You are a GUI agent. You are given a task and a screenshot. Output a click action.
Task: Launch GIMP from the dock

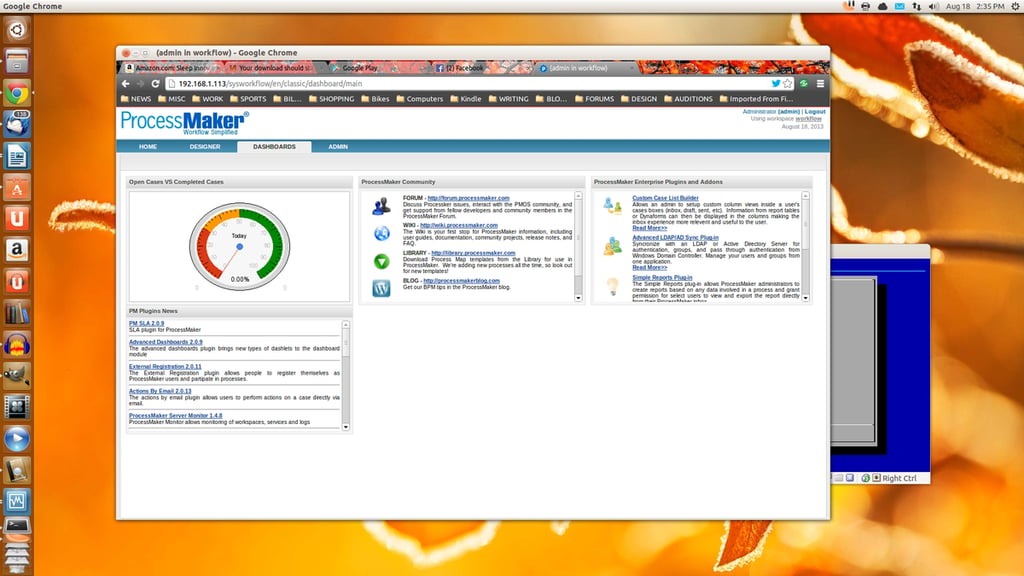[17, 376]
